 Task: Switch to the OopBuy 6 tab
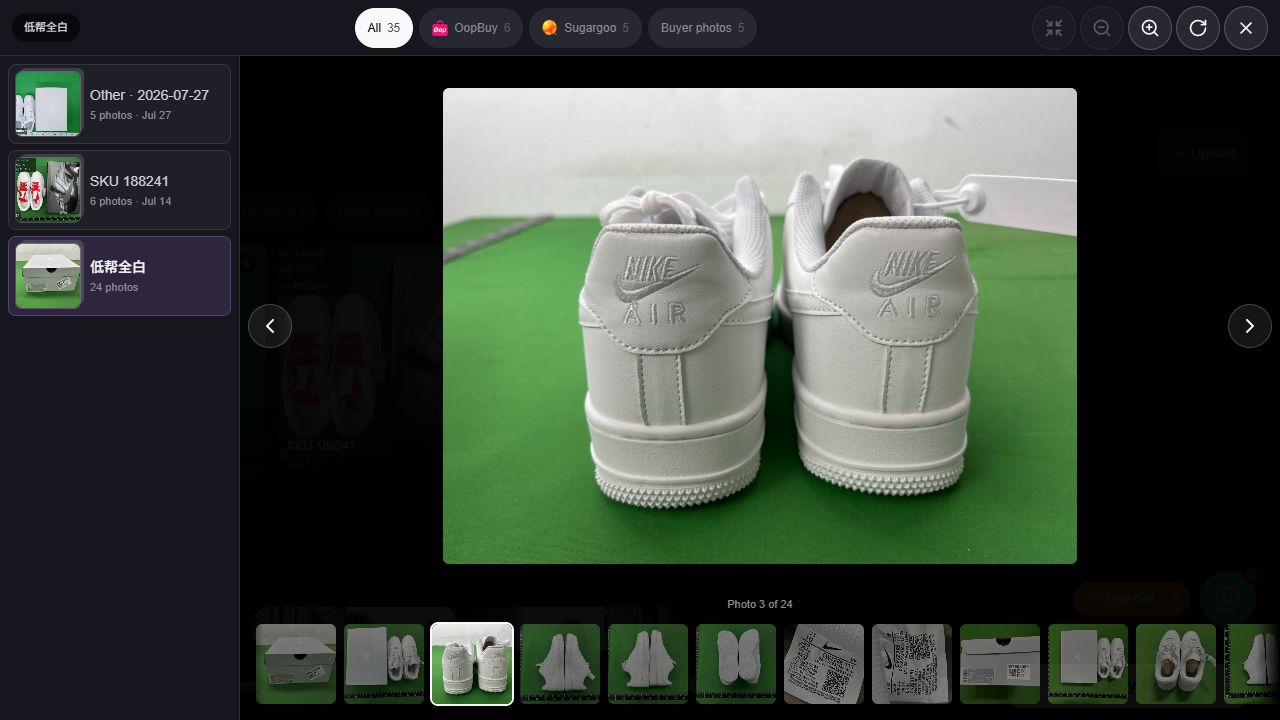(471, 28)
